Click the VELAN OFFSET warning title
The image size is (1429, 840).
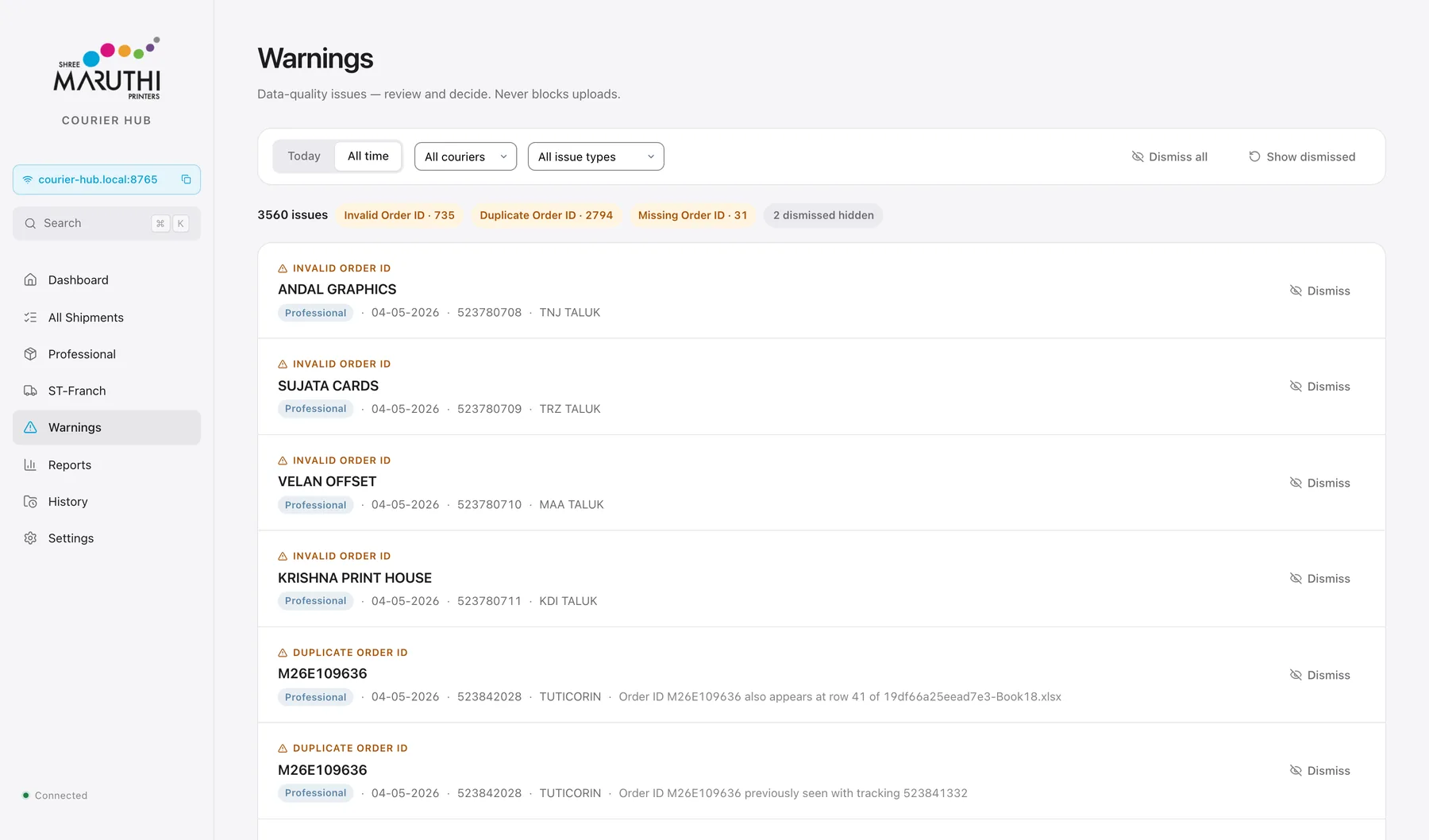click(327, 482)
